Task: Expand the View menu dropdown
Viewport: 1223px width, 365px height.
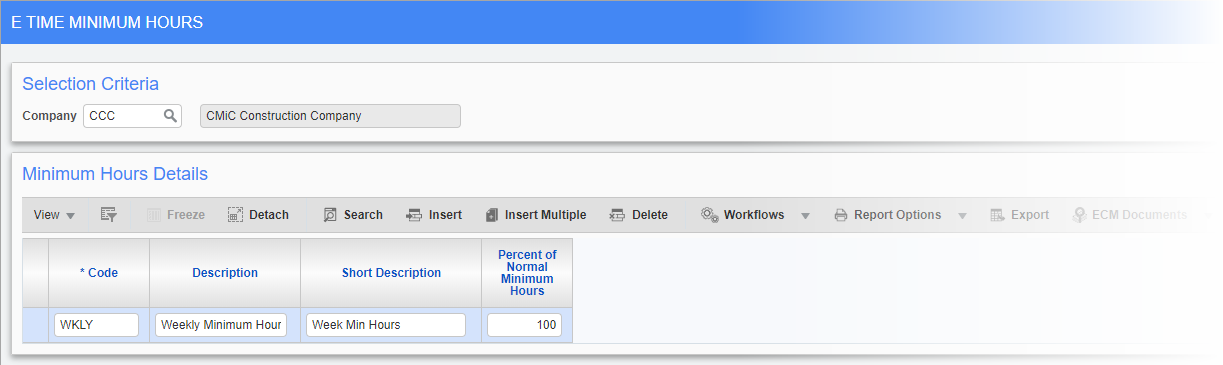Action: coord(55,215)
